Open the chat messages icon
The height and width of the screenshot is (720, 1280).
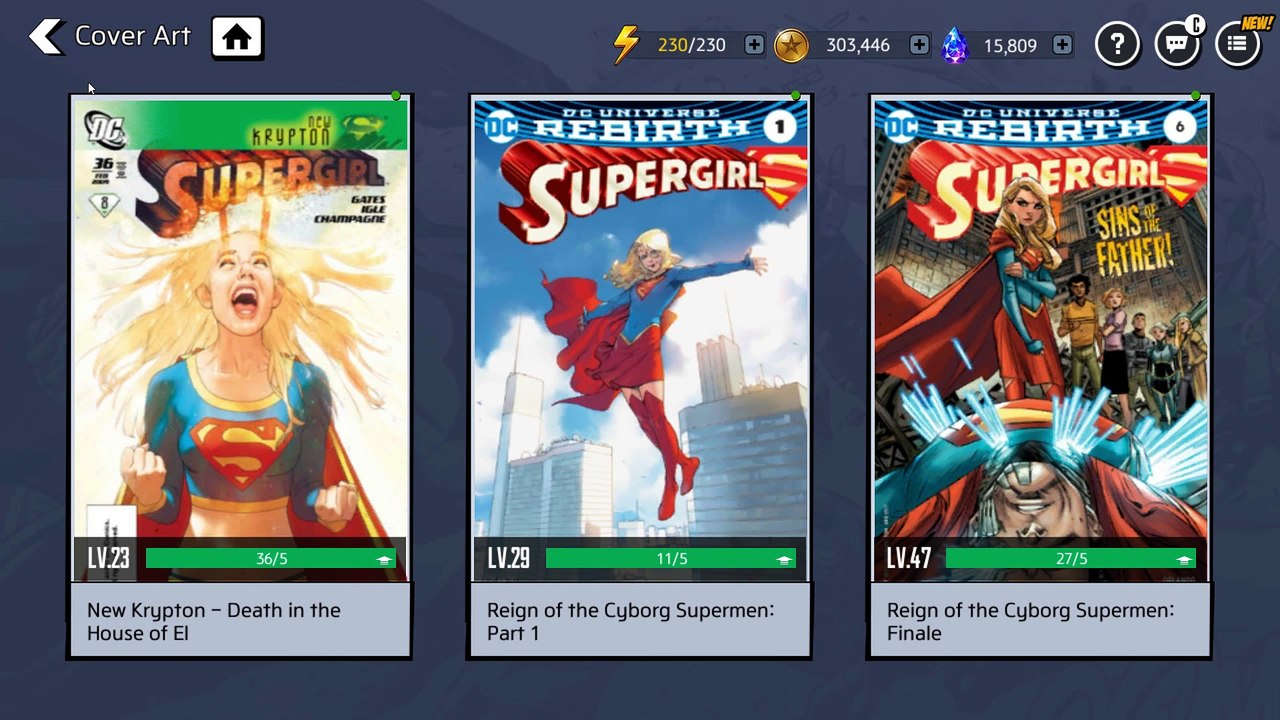coord(1177,44)
